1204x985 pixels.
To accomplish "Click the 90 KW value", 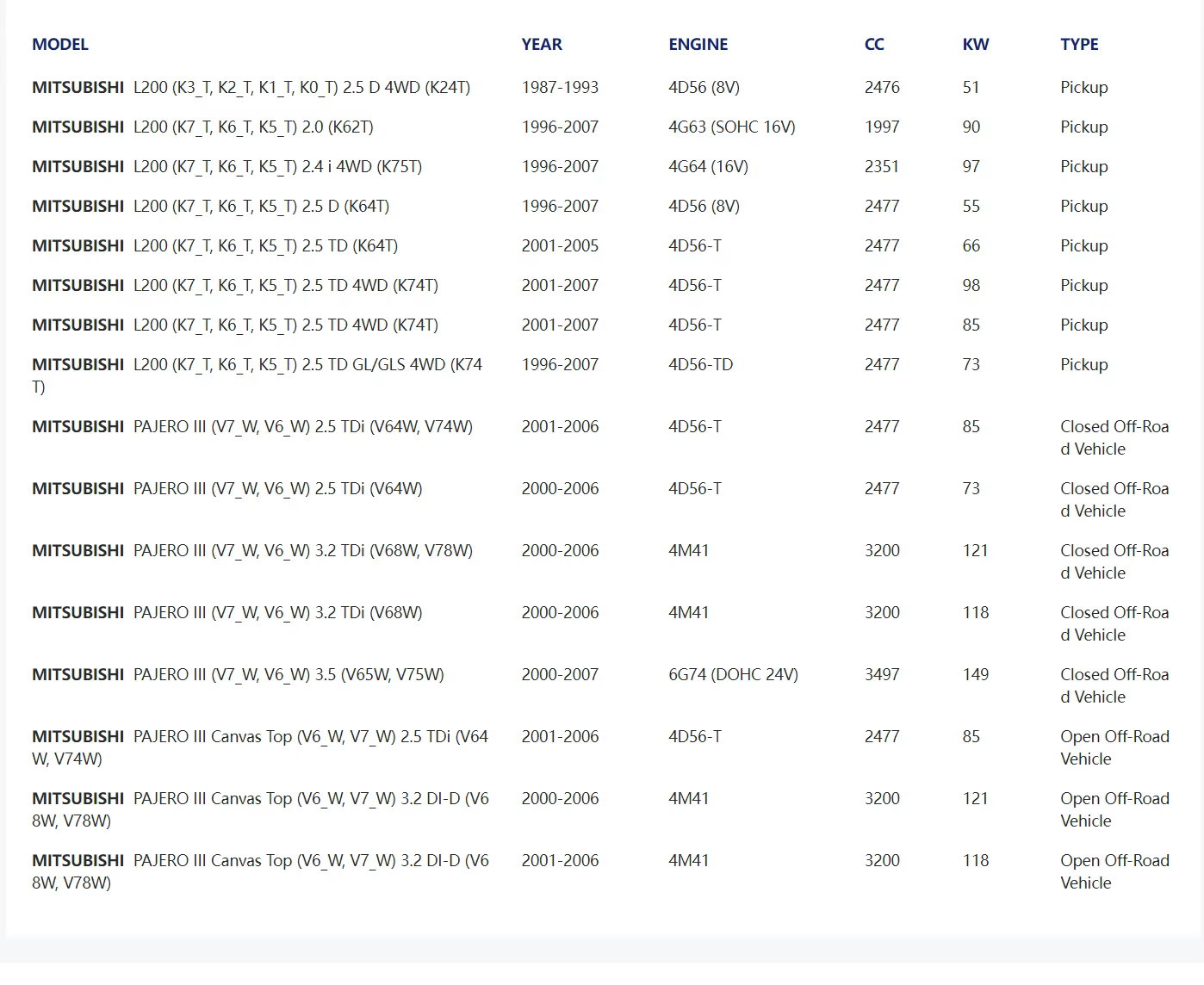I will [971, 127].
